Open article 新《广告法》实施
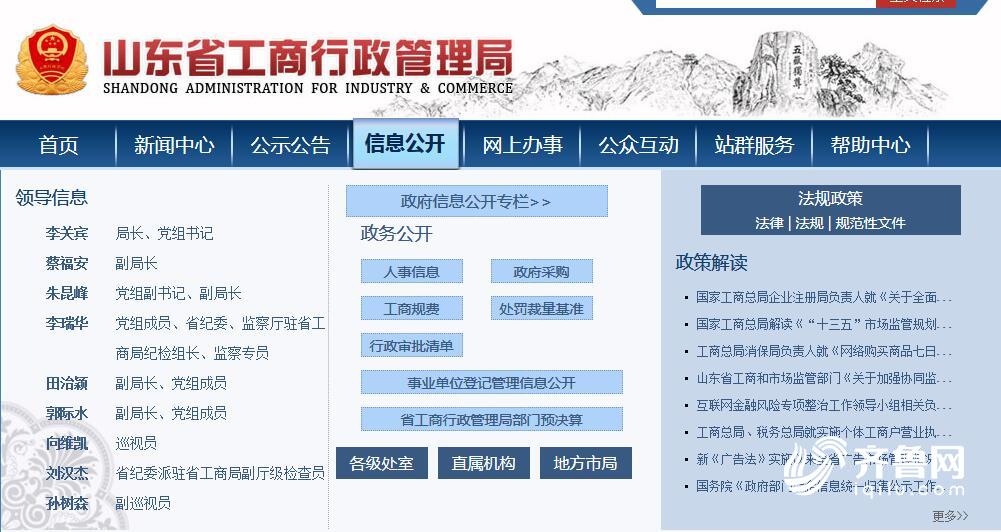The width and height of the screenshot is (1001, 532). pos(814,459)
